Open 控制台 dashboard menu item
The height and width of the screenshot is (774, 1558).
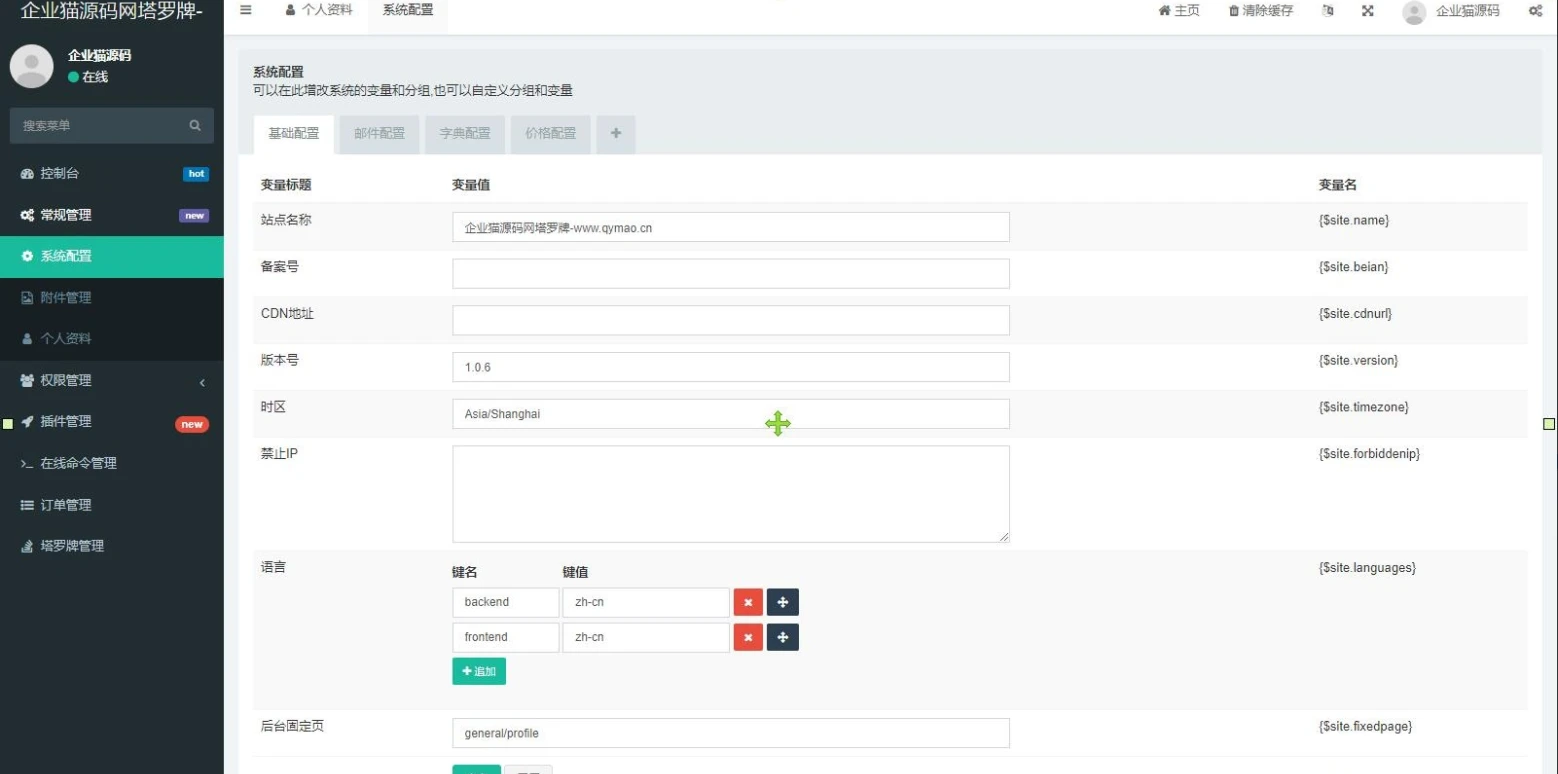112,174
